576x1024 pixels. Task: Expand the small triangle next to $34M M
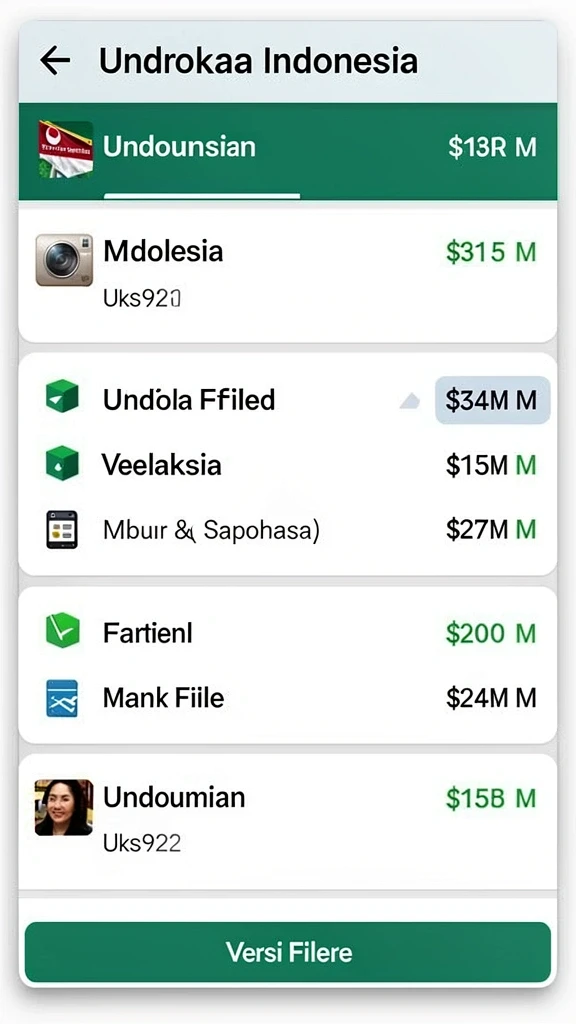point(409,401)
